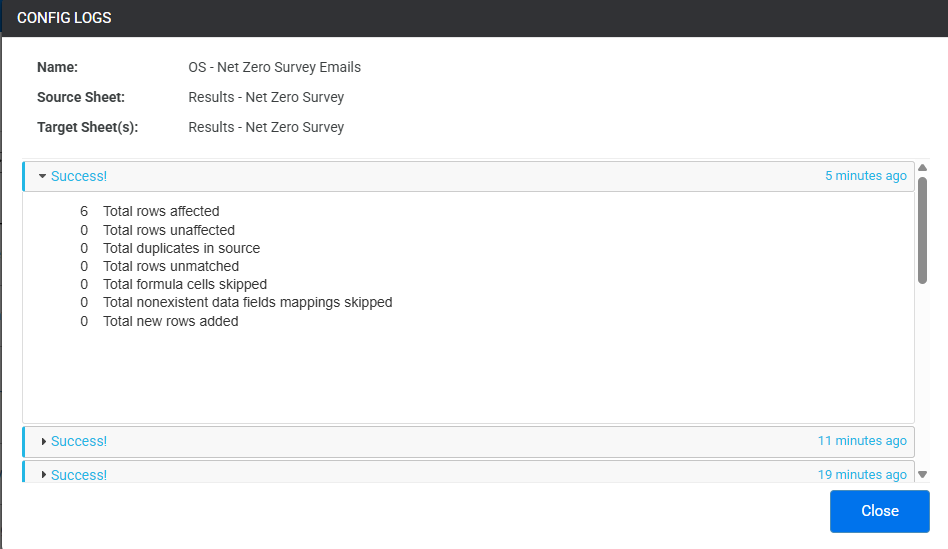Expand the Success! log from 11 minutes ago
The image size is (948, 549).
(44, 441)
